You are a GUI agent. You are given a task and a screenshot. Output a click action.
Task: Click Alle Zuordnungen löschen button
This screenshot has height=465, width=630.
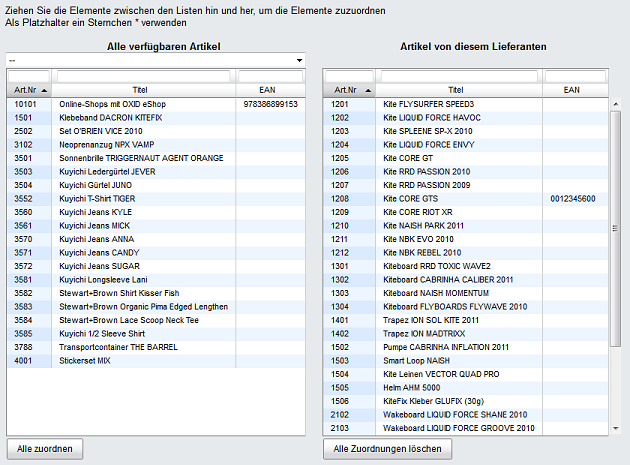pyautogui.click(x=387, y=449)
